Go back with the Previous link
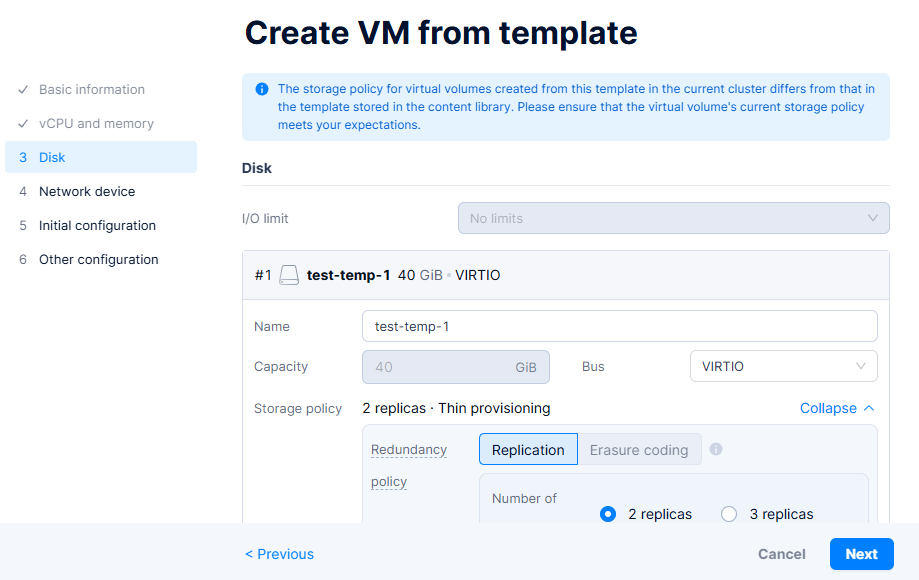The height and width of the screenshot is (580, 919). tap(280, 554)
